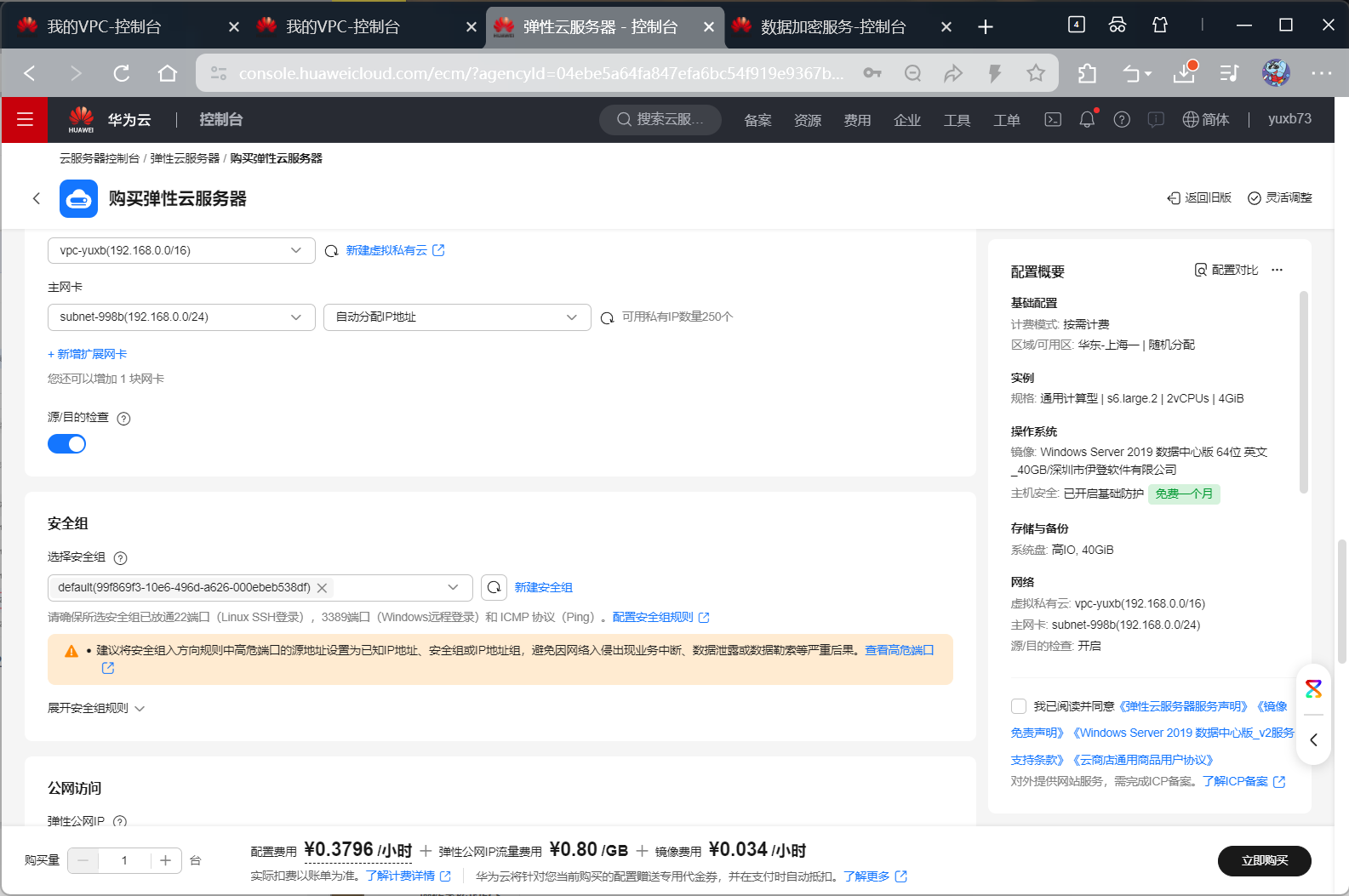Open the colorful assistant floating icon

click(x=1313, y=688)
